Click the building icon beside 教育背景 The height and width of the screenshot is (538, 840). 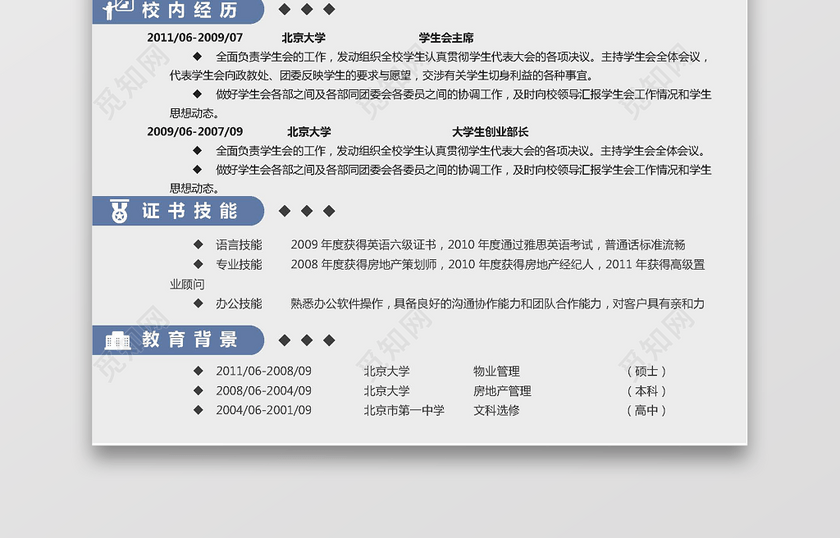click(x=117, y=340)
